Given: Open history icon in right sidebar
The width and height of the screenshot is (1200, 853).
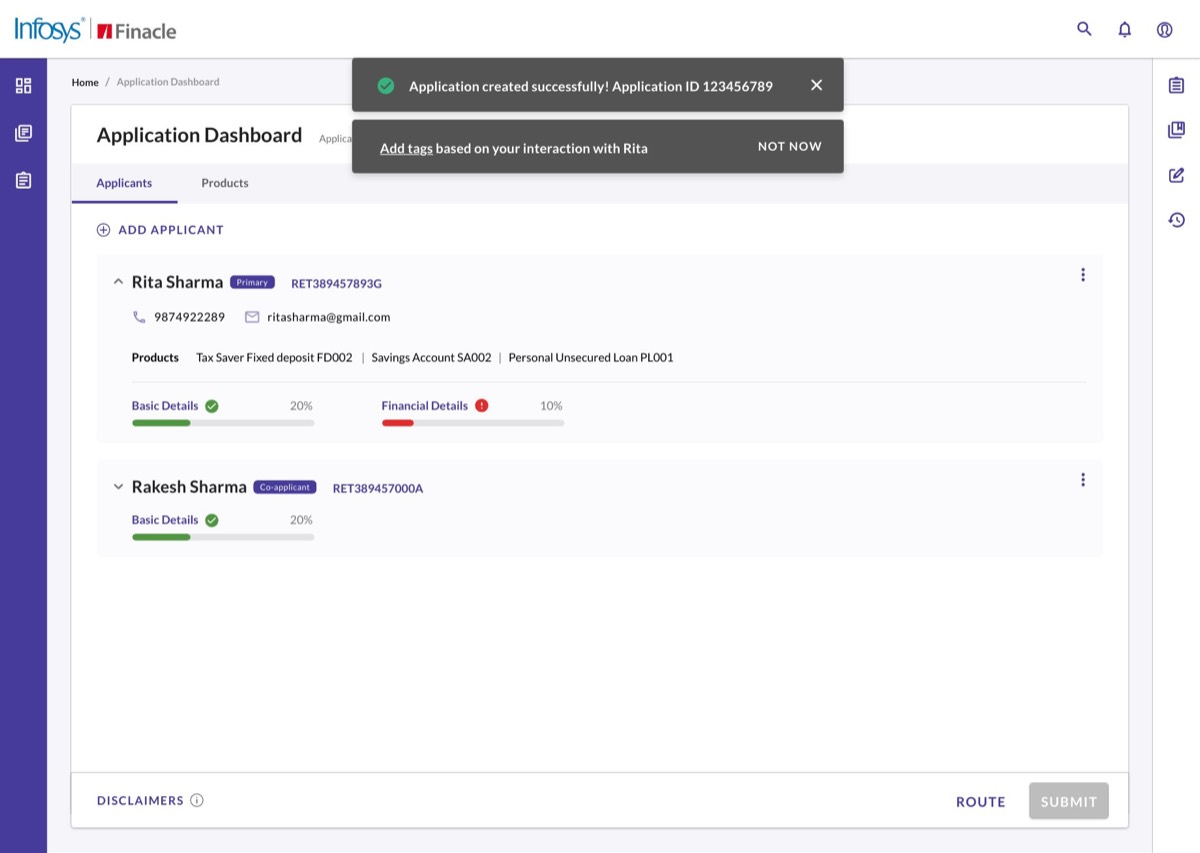Looking at the screenshot, I should point(1176,220).
